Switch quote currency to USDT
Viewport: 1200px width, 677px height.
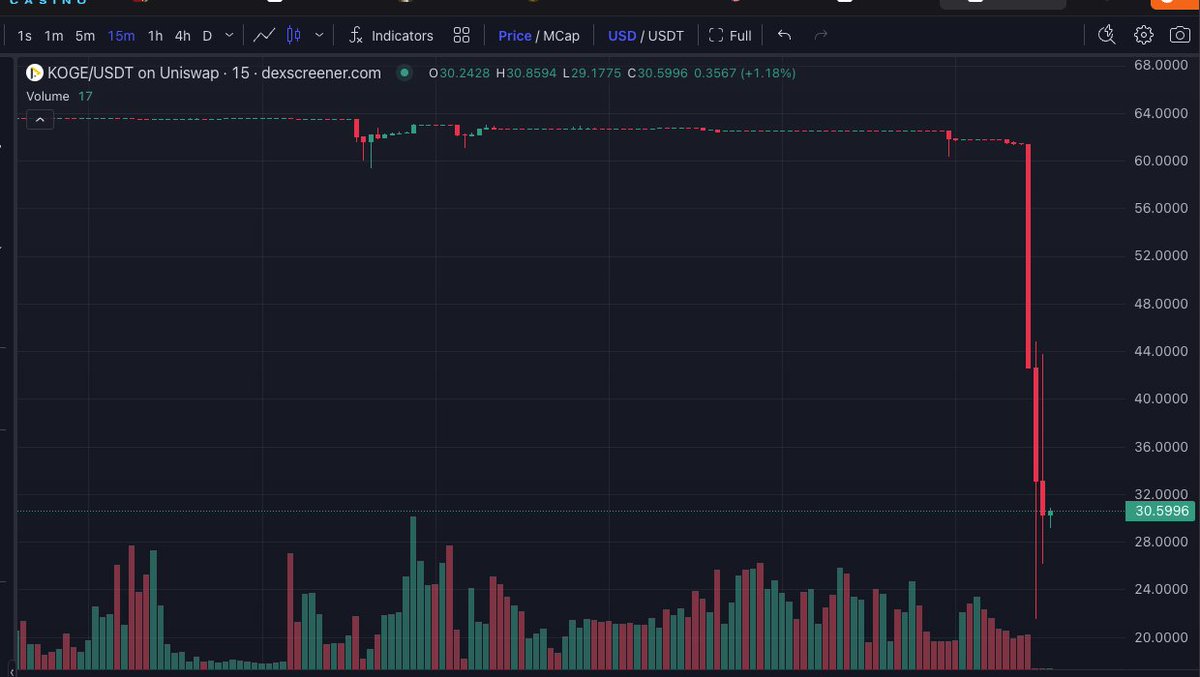point(666,35)
